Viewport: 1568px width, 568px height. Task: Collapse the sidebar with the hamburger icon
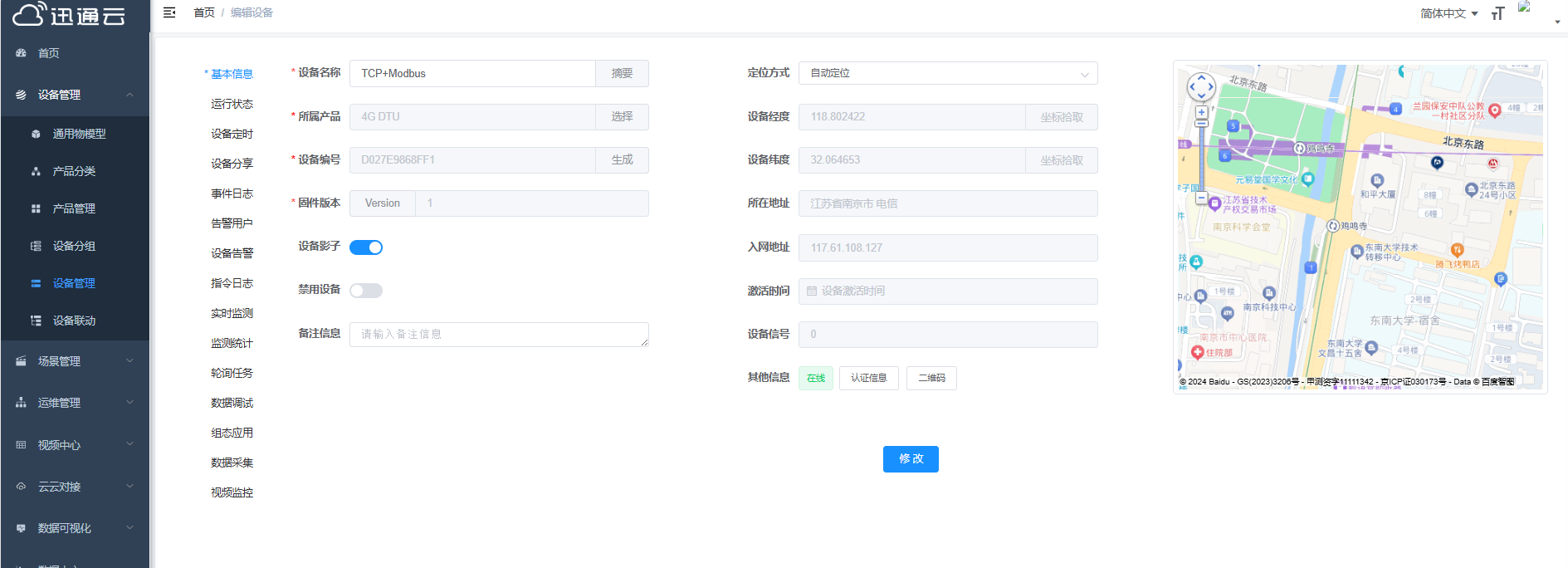pyautogui.click(x=169, y=12)
